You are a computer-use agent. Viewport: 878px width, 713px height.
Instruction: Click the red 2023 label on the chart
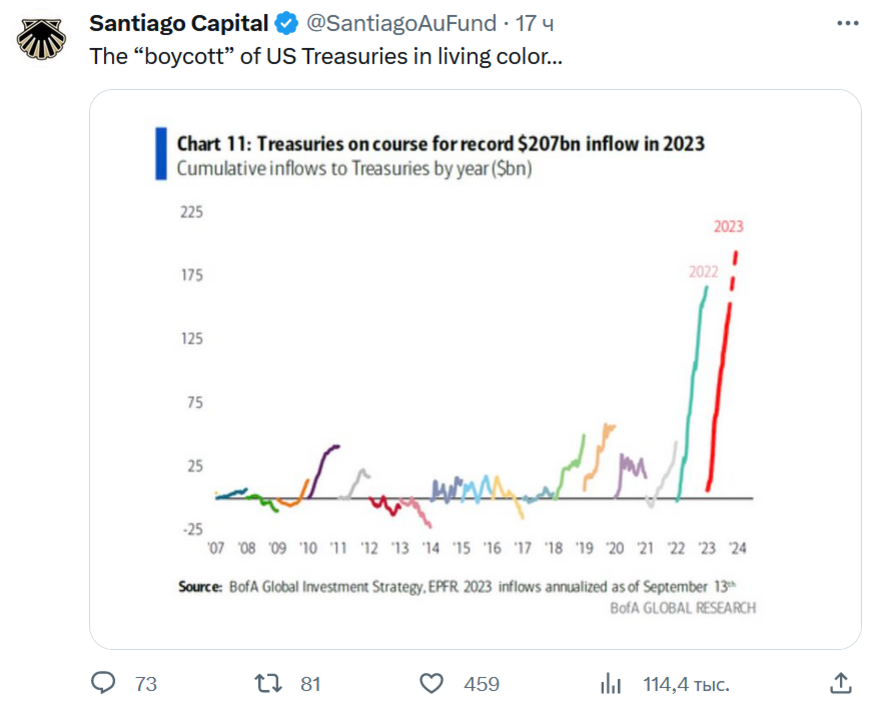point(728,226)
